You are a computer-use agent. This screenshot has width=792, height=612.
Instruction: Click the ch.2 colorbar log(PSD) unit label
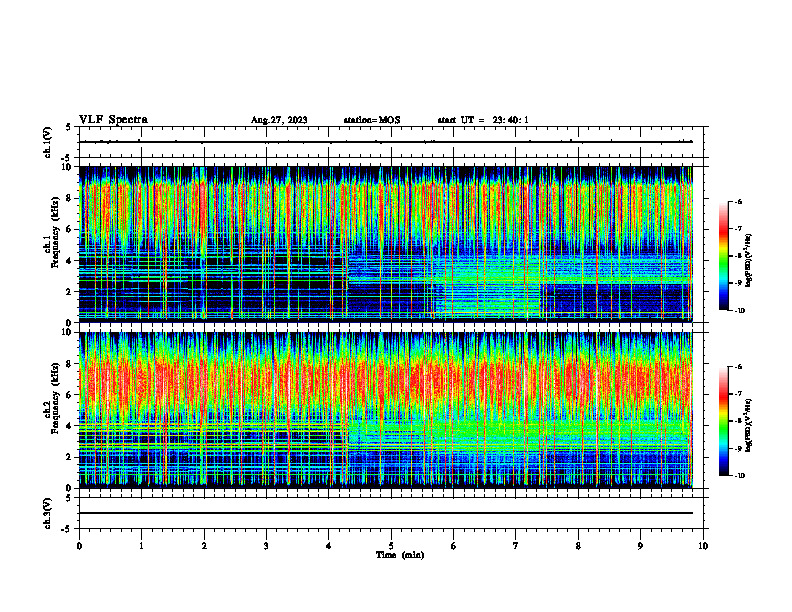749,426
